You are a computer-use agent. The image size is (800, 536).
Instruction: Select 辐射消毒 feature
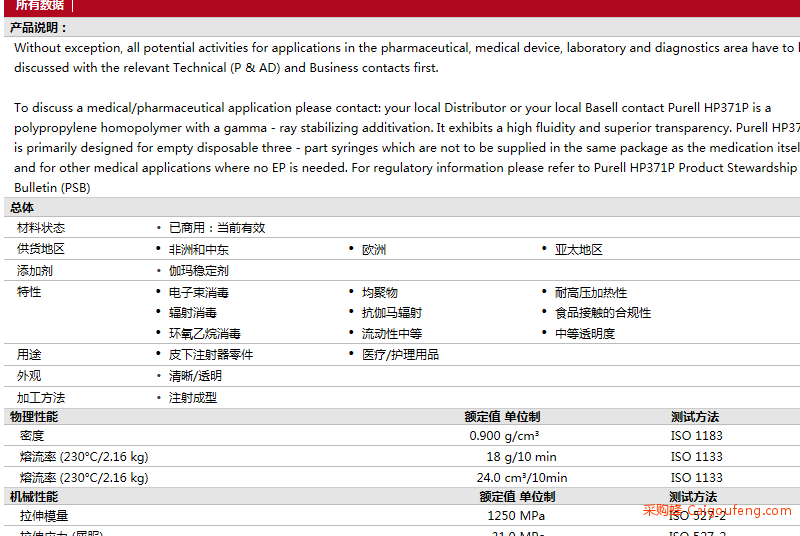point(193,313)
